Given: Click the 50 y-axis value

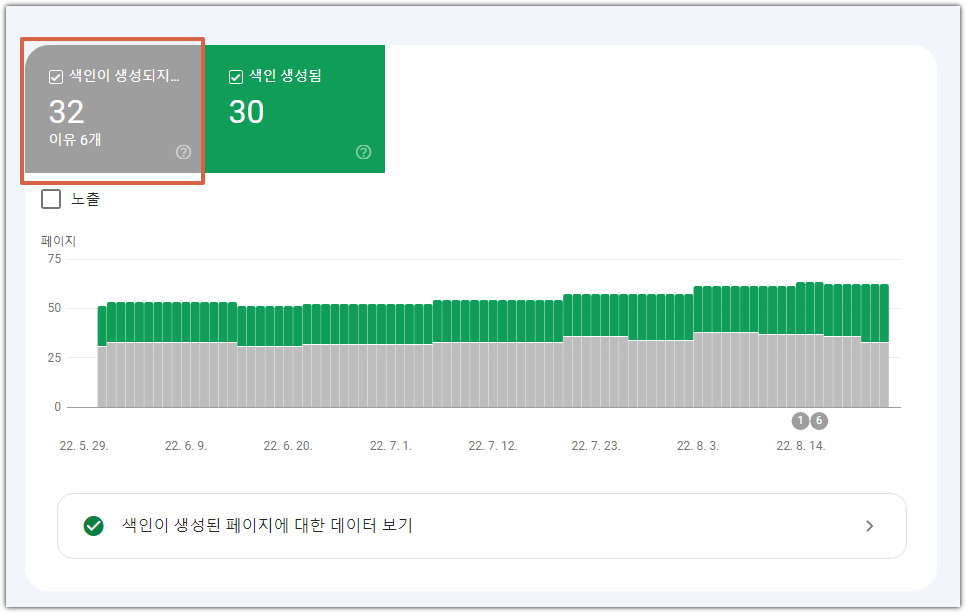Looking at the screenshot, I should coord(54,308).
